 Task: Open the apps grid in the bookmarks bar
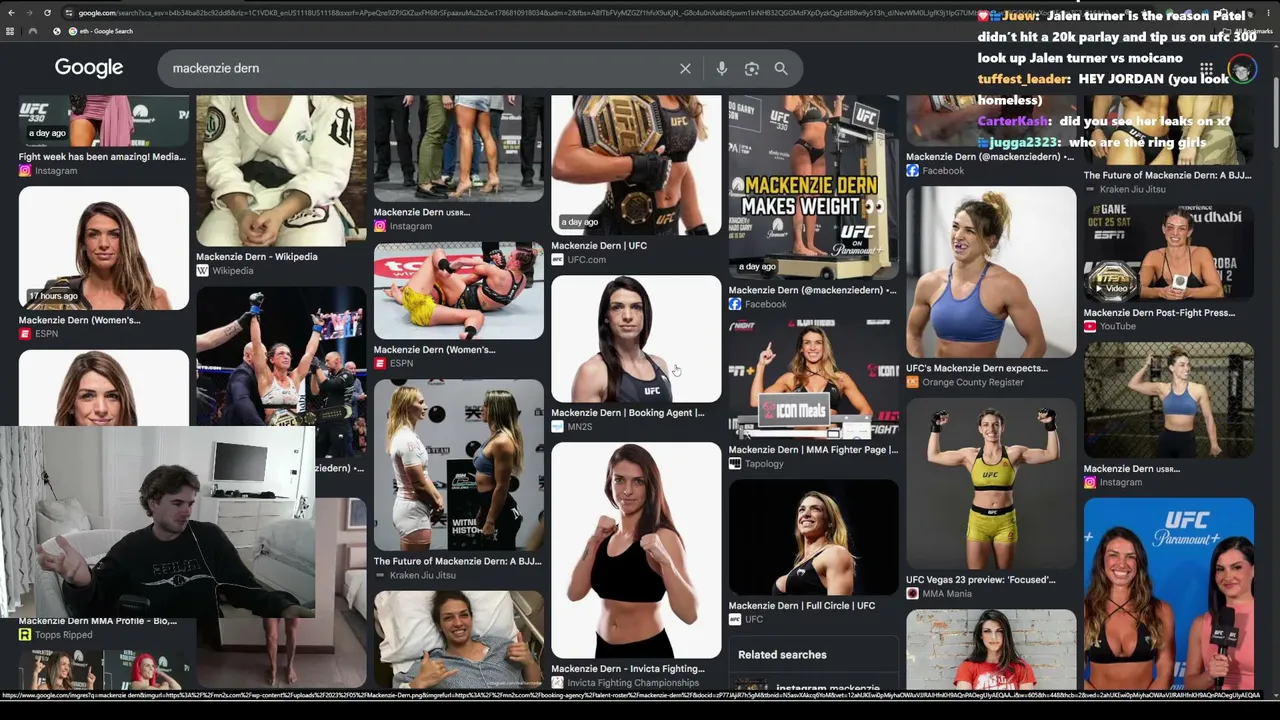tap(10, 31)
